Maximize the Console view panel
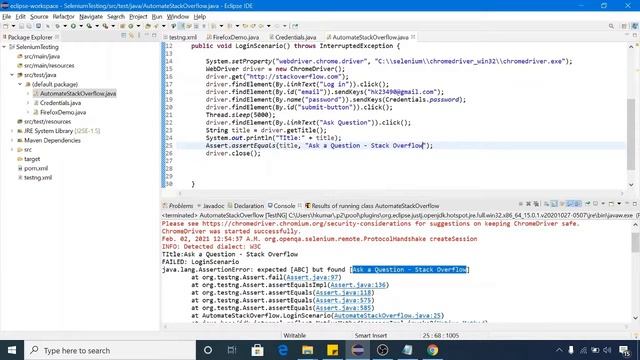Image resolution: width=640 pixels, height=360 pixels. [635, 204]
